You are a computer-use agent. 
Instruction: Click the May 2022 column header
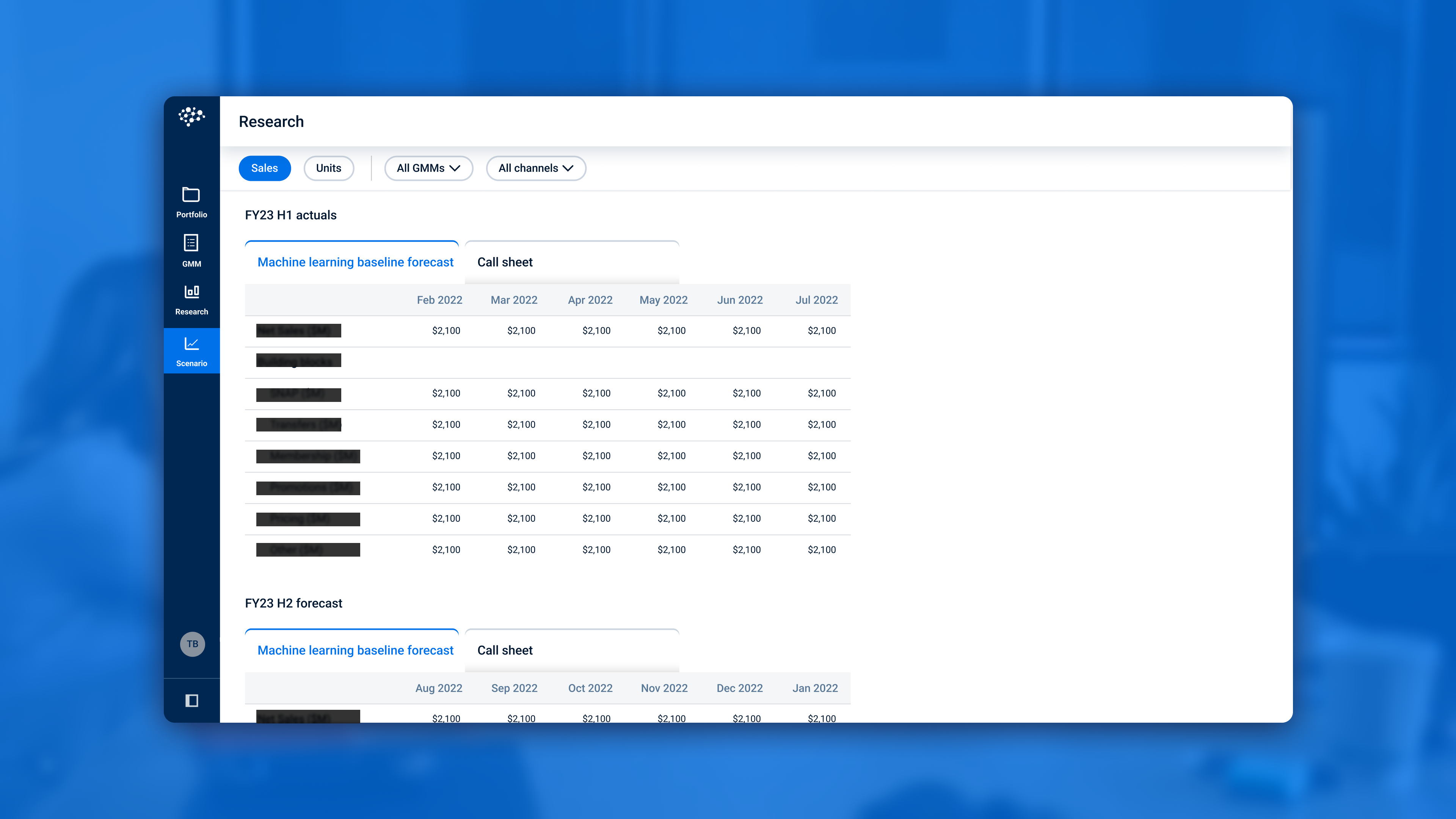(664, 300)
